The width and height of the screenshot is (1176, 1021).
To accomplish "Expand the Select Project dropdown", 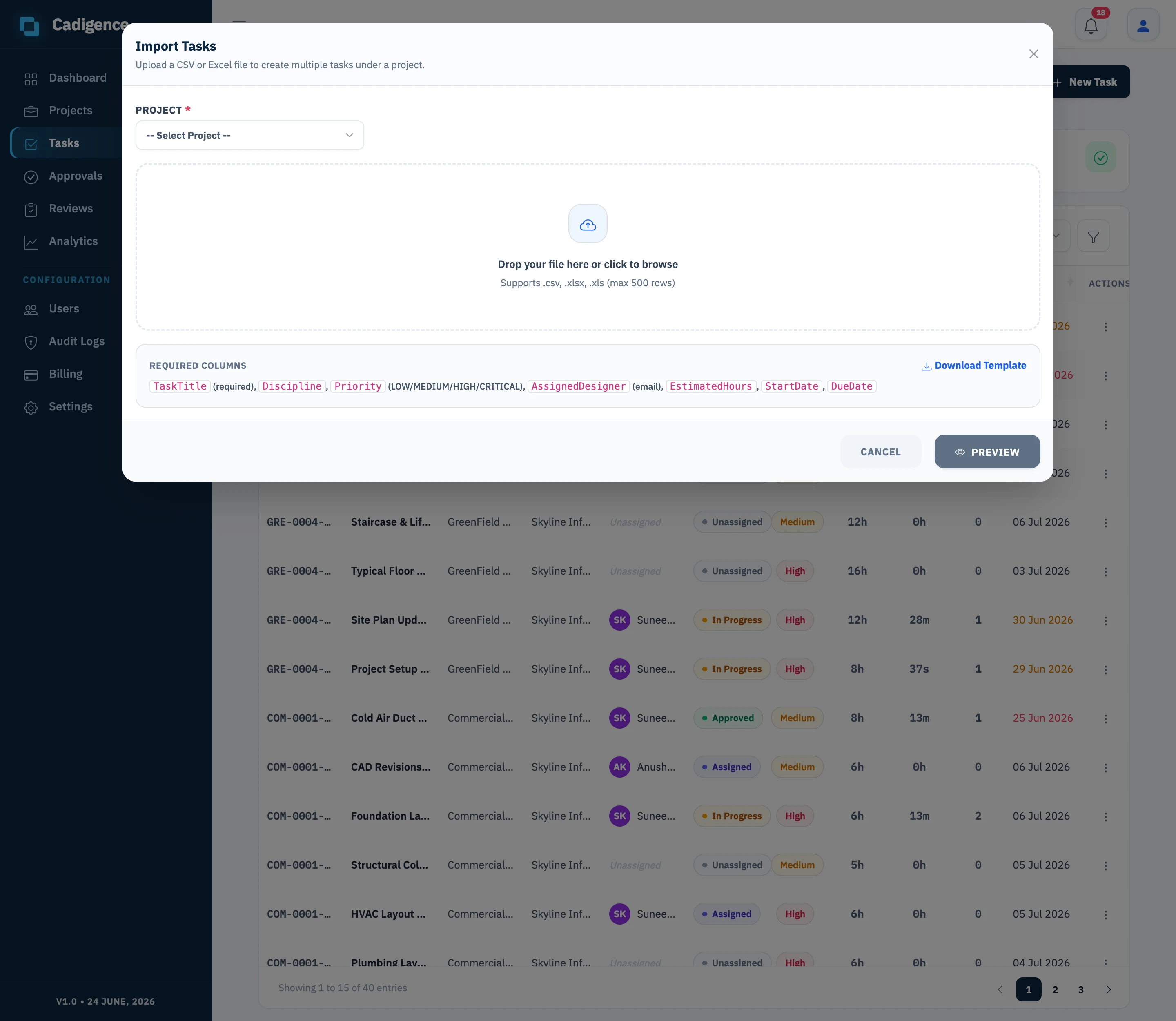I will [x=249, y=136].
